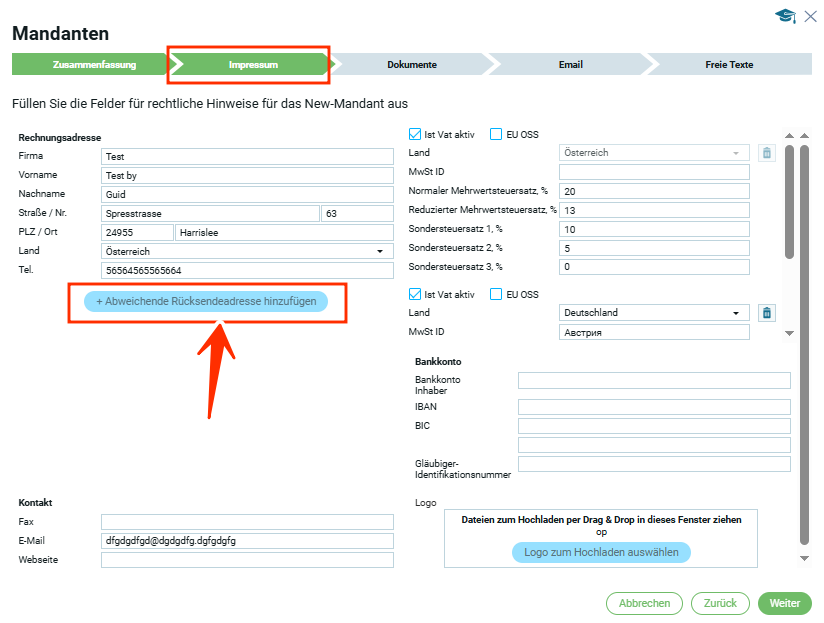Delete the Deutschland VAT entry via trash icon
Viewport: 824px width, 623px height.
click(766, 313)
